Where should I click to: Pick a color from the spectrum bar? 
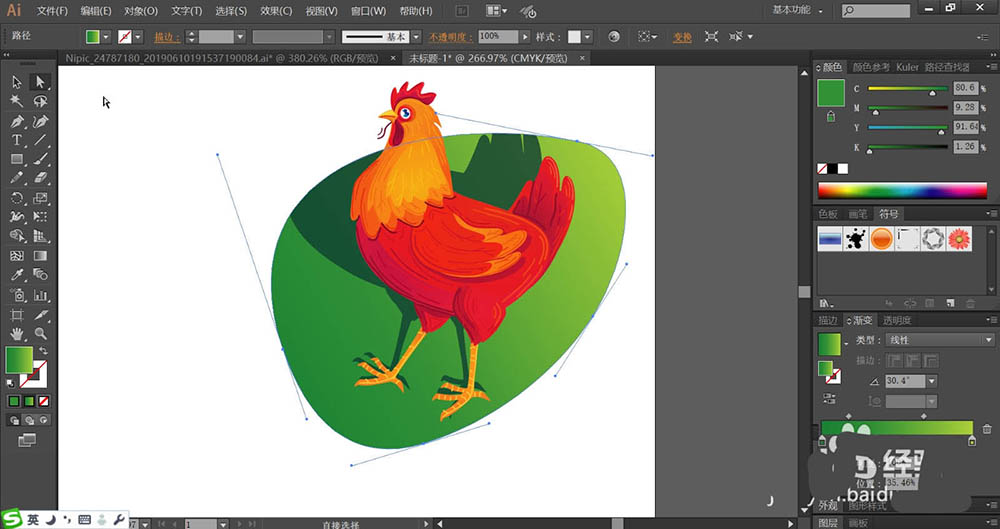click(902, 190)
